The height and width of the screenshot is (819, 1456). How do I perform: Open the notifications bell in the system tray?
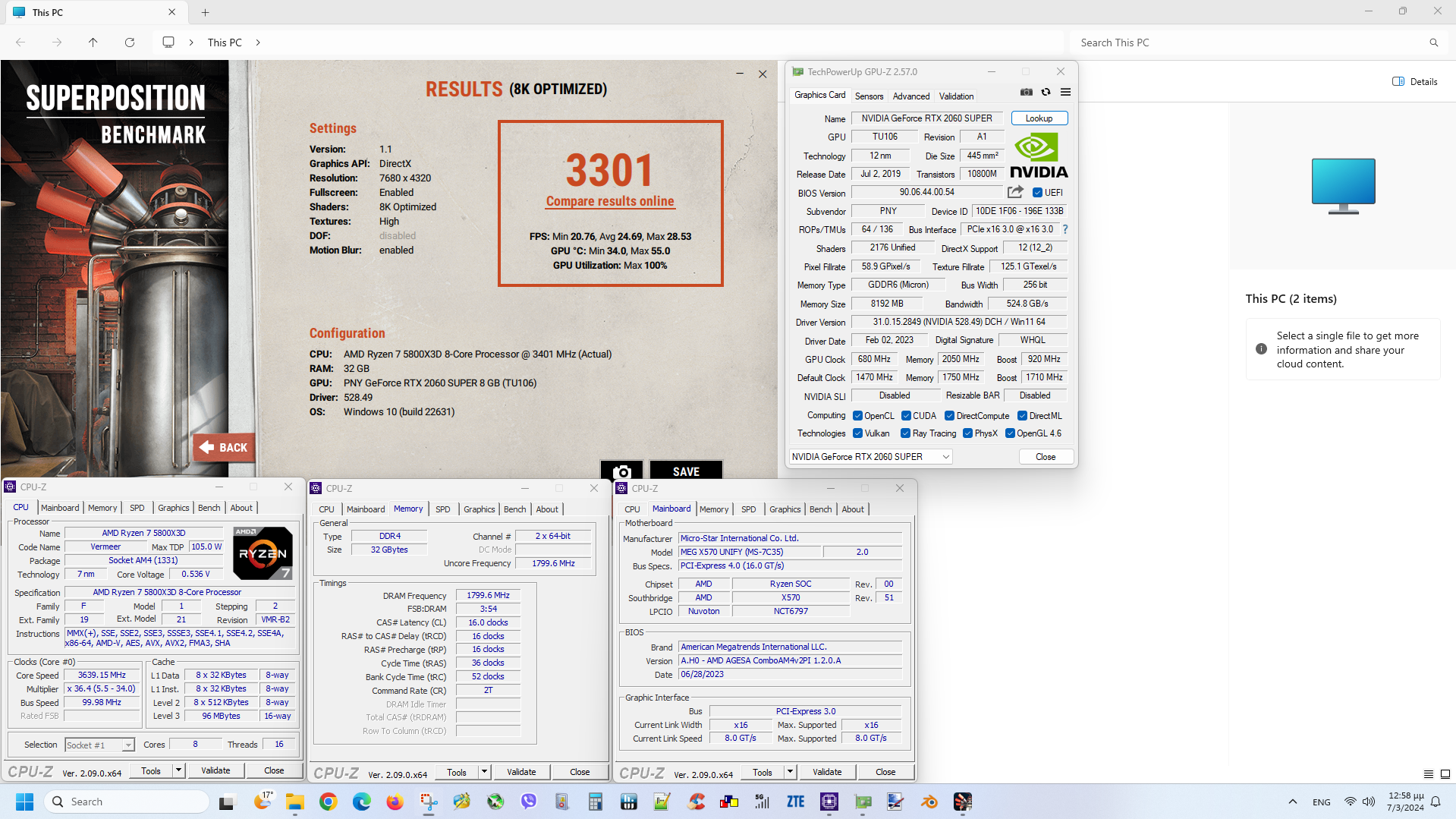pyautogui.click(x=1436, y=802)
